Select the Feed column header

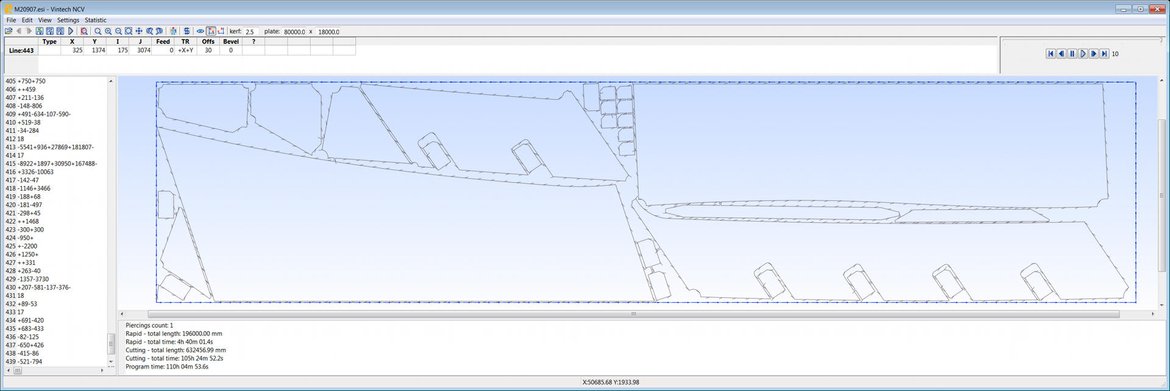click(163, 42)
